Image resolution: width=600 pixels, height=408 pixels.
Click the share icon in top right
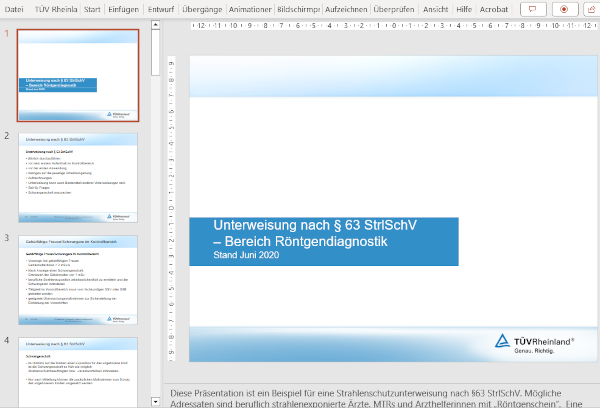[x=593, y=8]
